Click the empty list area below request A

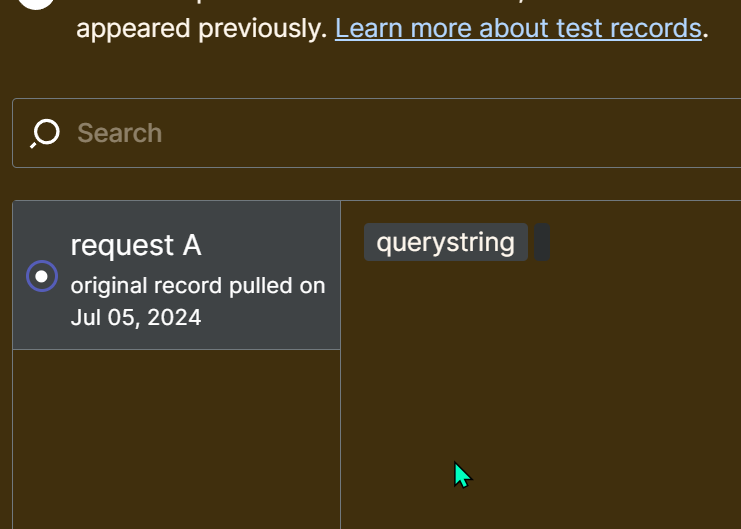177,439
